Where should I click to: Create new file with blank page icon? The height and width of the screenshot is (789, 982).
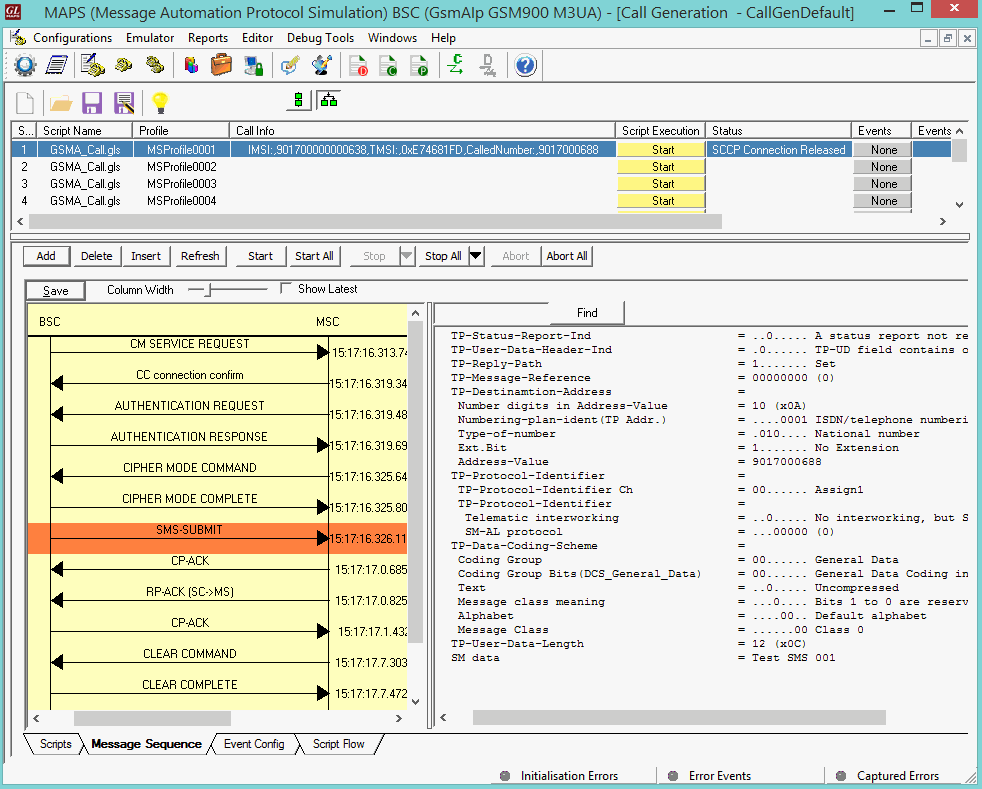25,103
